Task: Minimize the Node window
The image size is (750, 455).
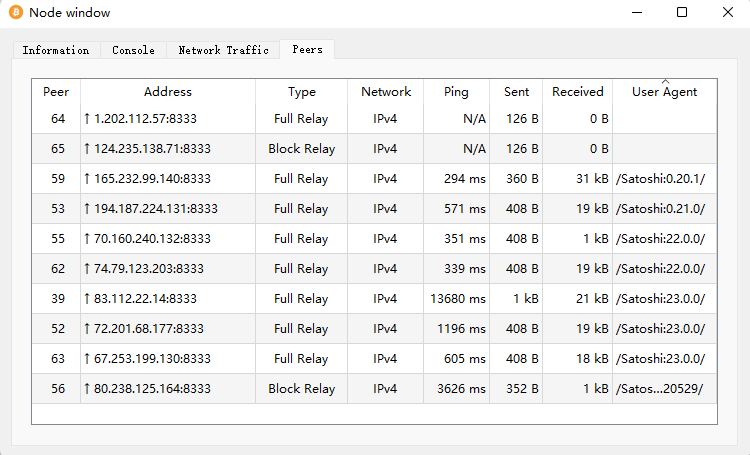Action: [637, 12]
